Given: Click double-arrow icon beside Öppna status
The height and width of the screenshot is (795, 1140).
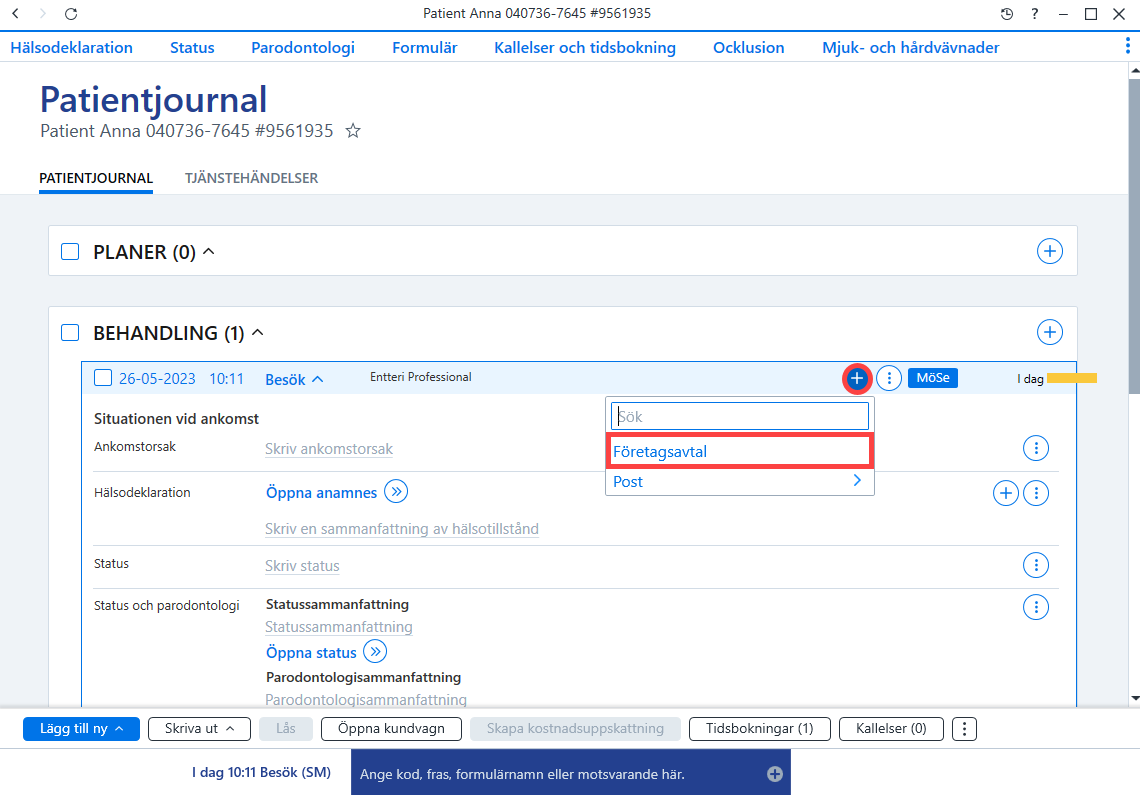Looking at the screenshot, I should [x=375, y=652].
